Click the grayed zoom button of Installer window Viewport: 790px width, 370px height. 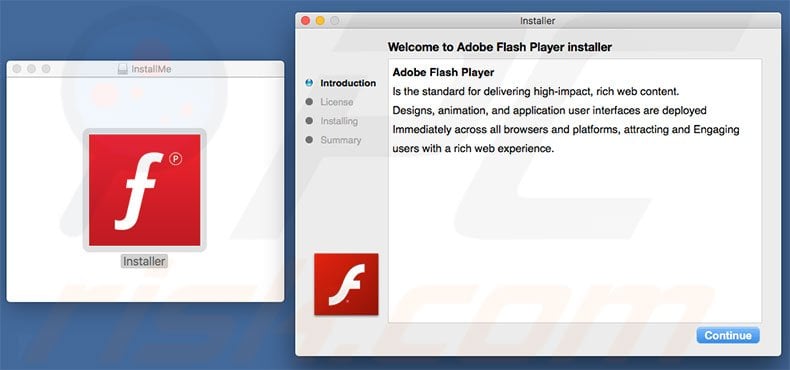335,21
